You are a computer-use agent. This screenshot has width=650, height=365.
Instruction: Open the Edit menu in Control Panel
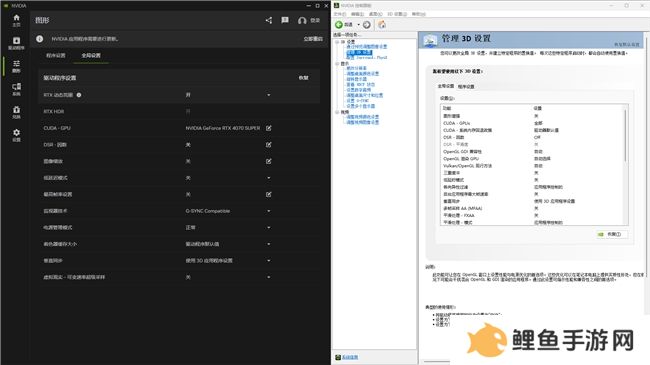click(x=357, y=14)
